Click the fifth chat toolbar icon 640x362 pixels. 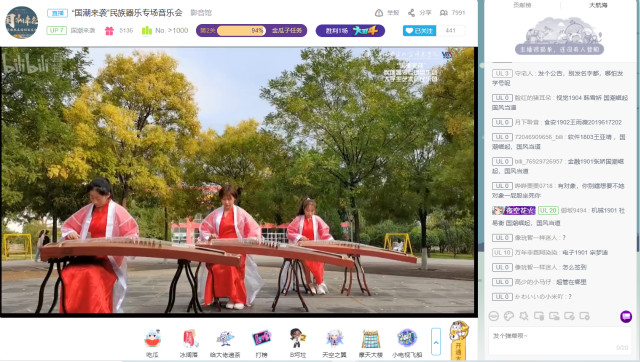click(554, 316)
